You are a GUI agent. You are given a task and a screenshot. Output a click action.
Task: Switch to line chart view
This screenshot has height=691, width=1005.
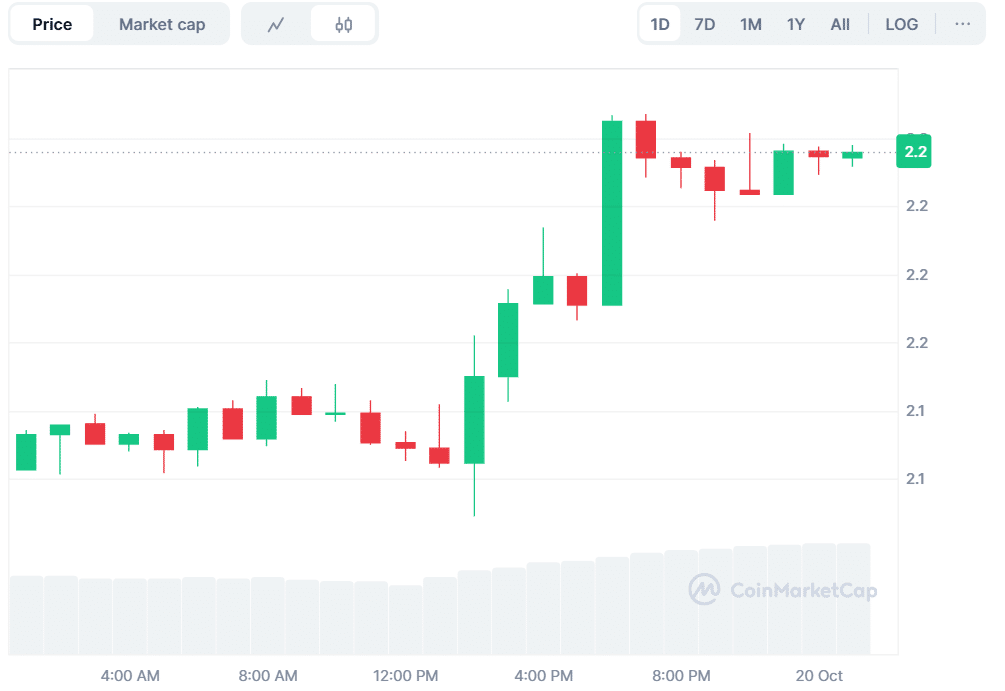277,24
